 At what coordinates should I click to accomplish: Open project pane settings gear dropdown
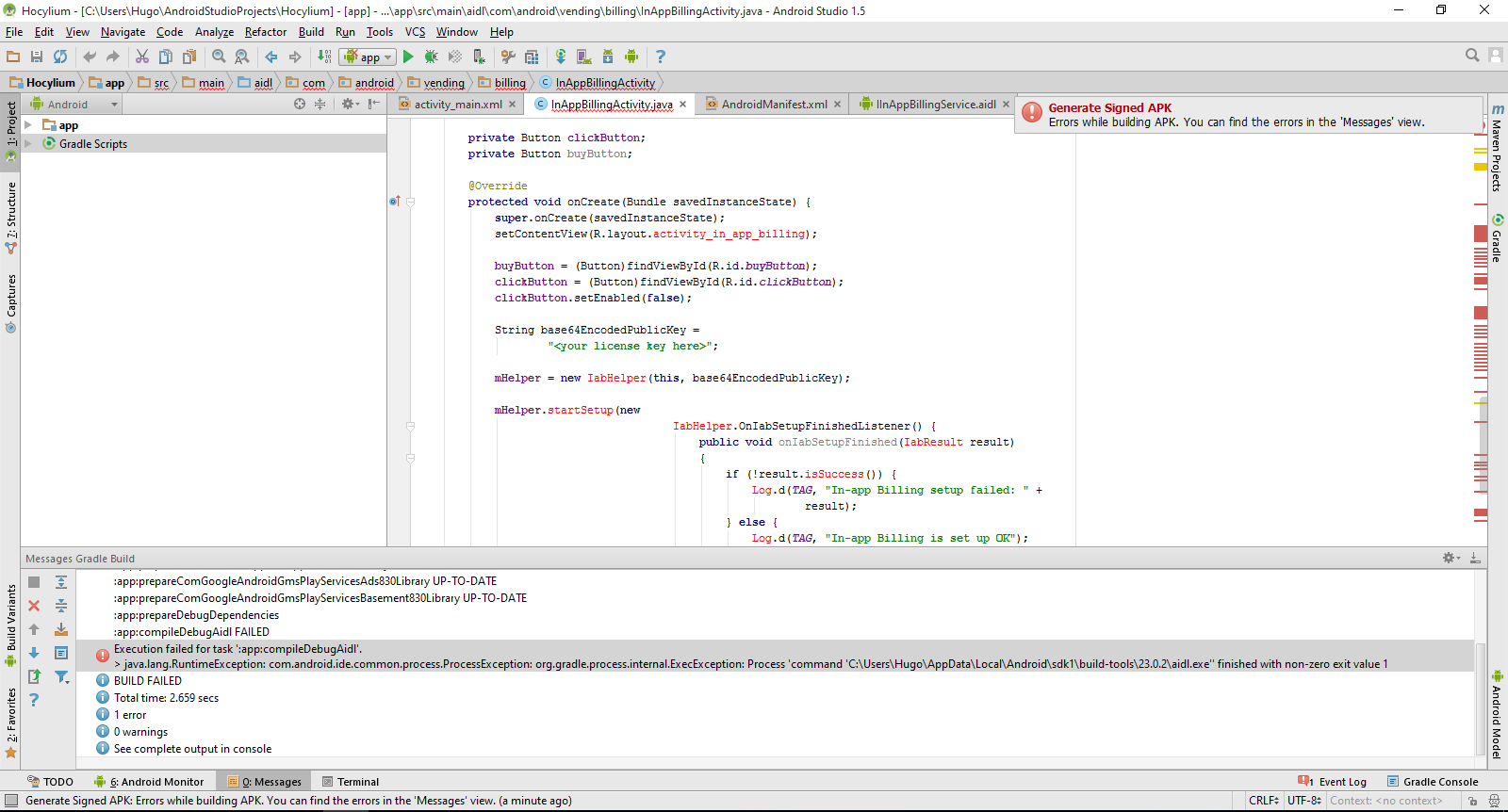tap(351, 104)
